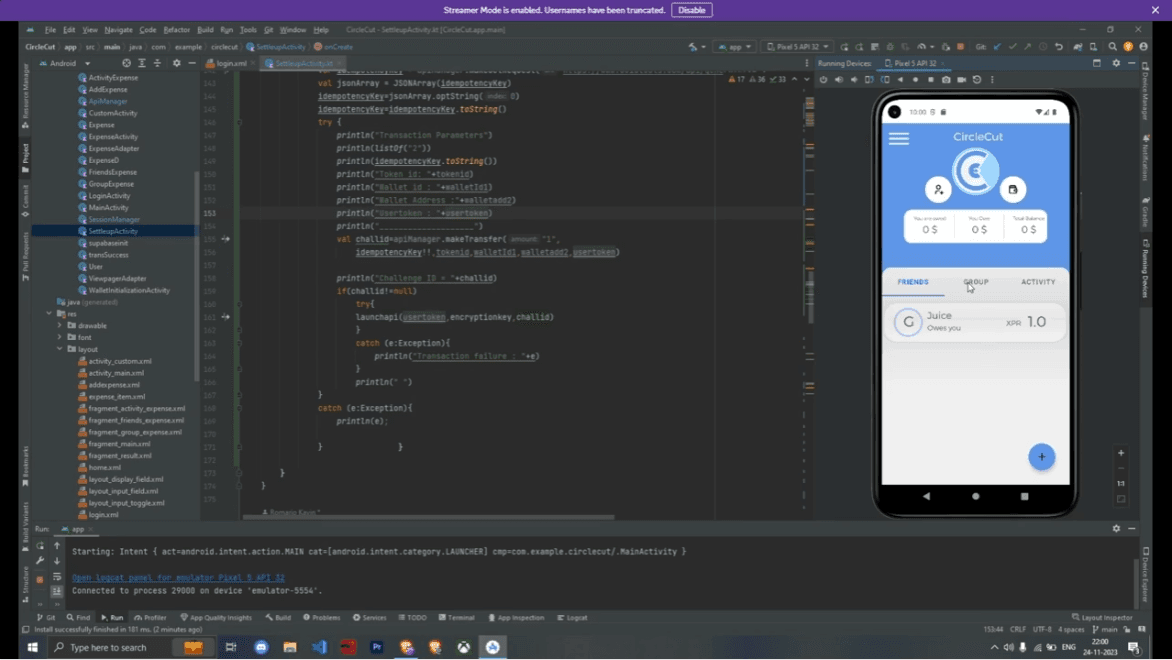Image resolution: width=1172 pixels, height=660 pixels.
Task: Click the emulator snapshots clock icon
Action: click(977, 80)
